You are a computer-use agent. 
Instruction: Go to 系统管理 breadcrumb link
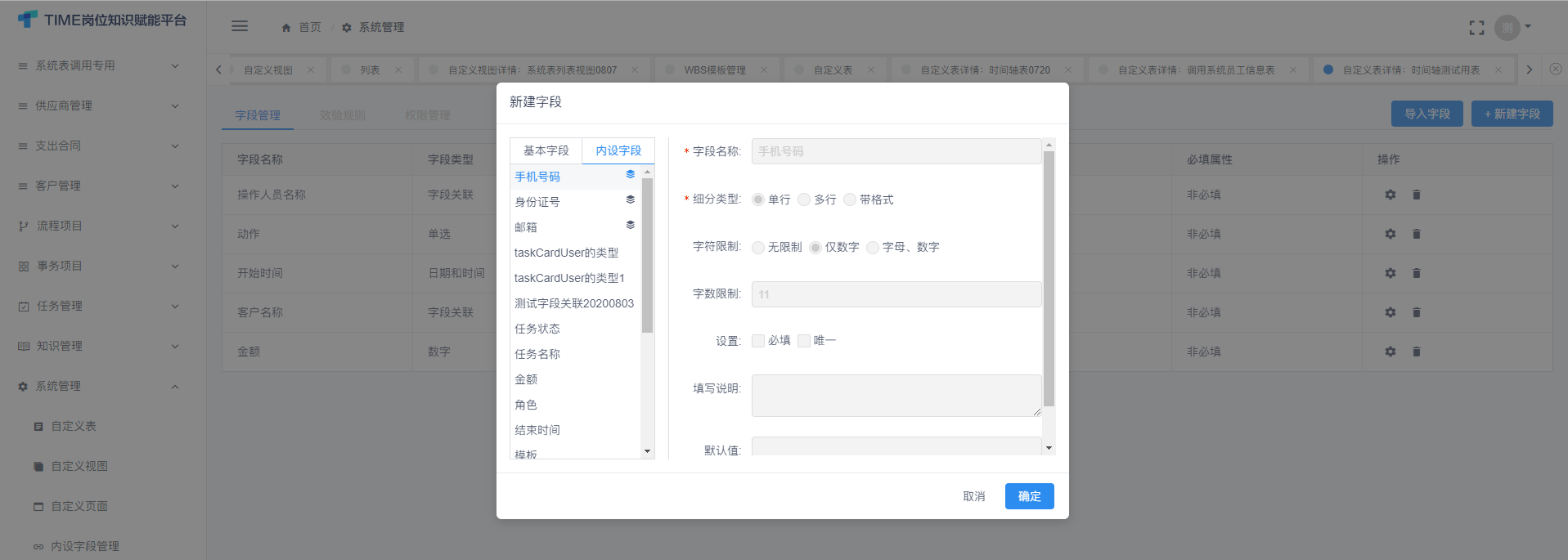373,28
